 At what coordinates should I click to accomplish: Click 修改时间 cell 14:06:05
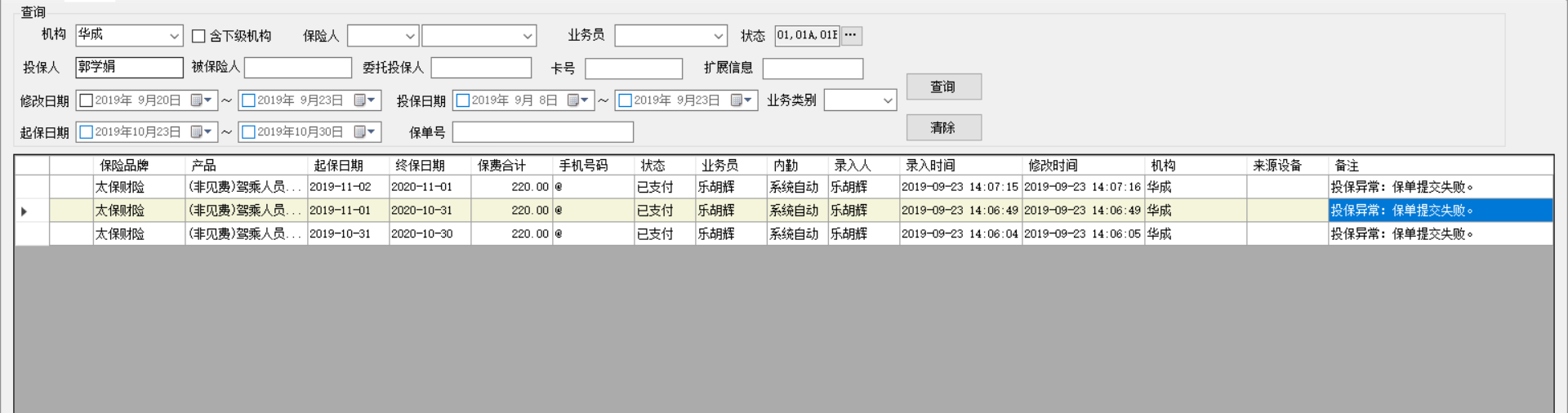tap(1083, 233)
